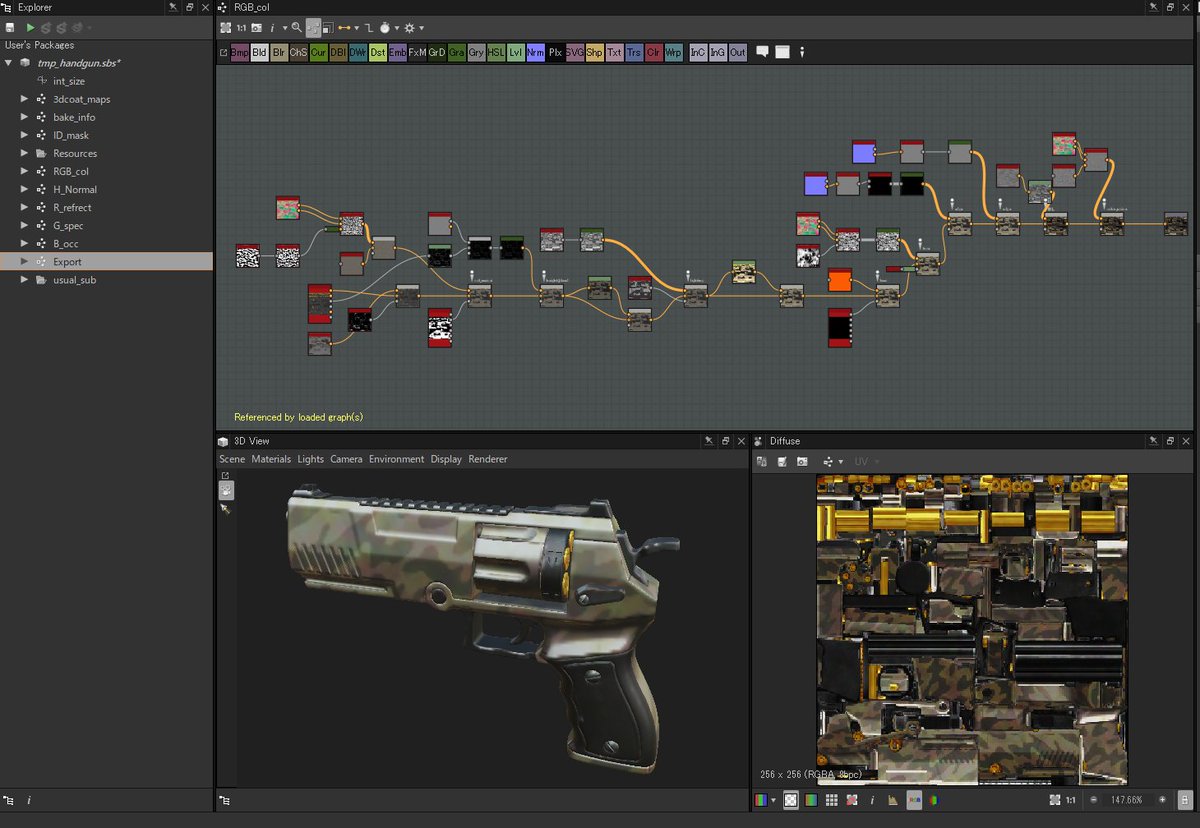Screen dimensions: 1200x828
Task: Add a Curve (Cur) node
Action: click(319, 52)
